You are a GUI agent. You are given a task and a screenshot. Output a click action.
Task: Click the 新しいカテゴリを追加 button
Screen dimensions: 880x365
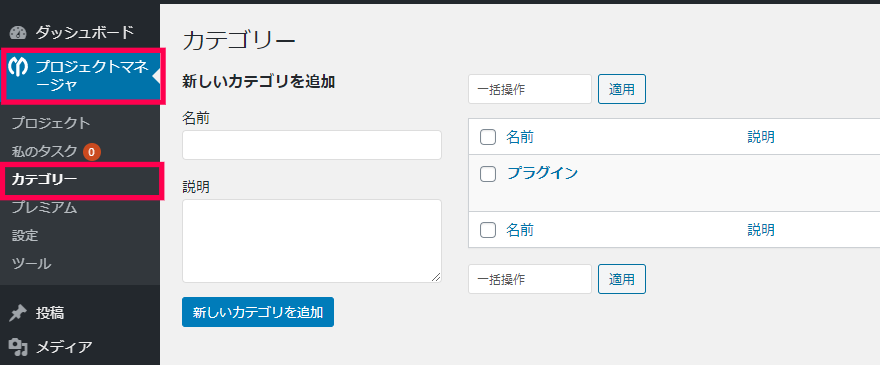[x=258, y=312]
